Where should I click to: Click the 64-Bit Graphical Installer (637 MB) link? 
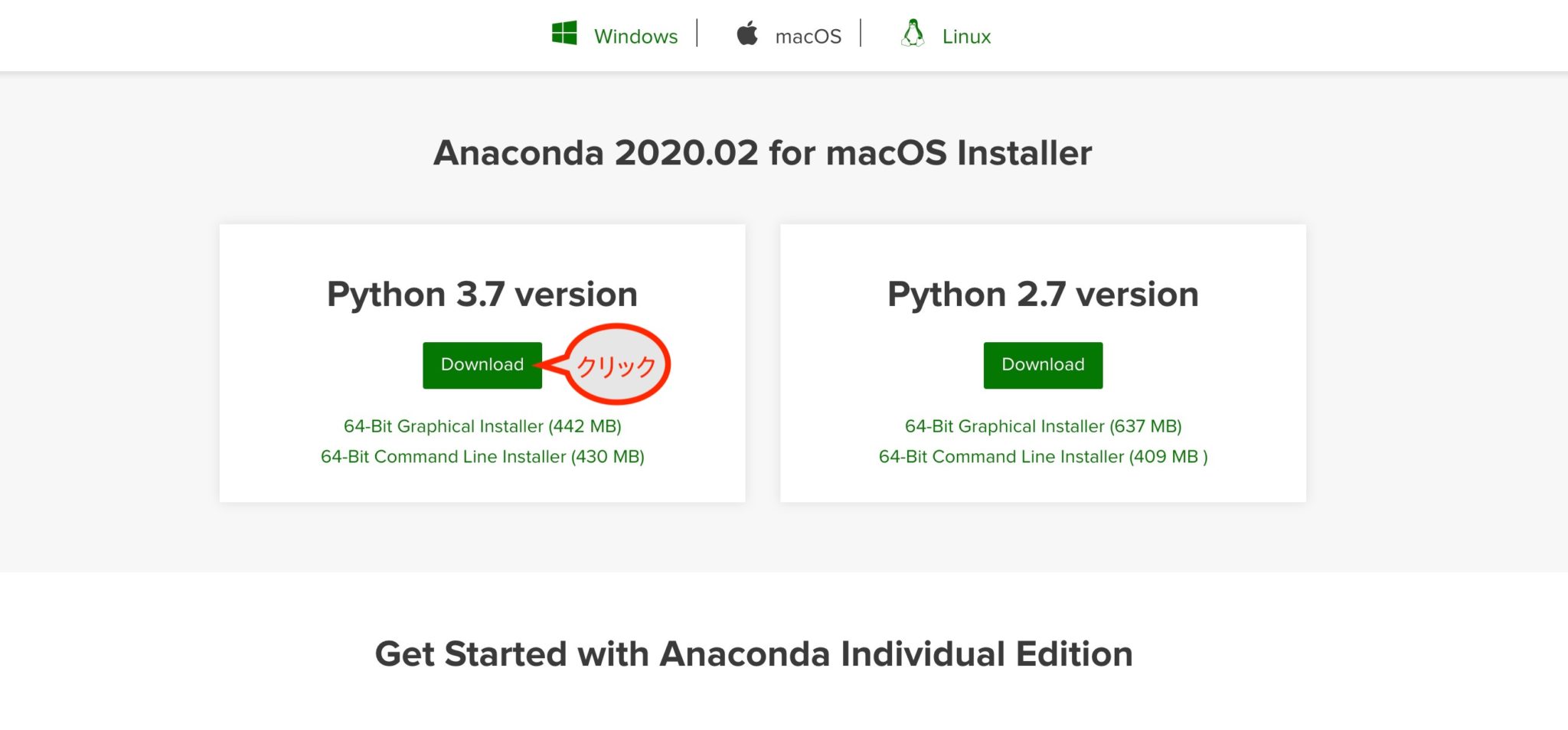point(1043,426)
